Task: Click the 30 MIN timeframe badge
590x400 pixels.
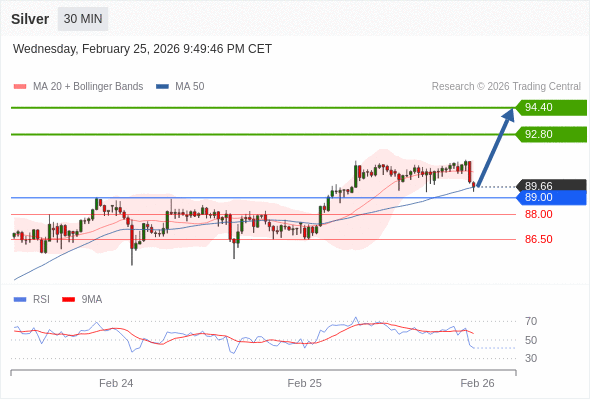Action: pyautogui.click(x=83, y=19)
